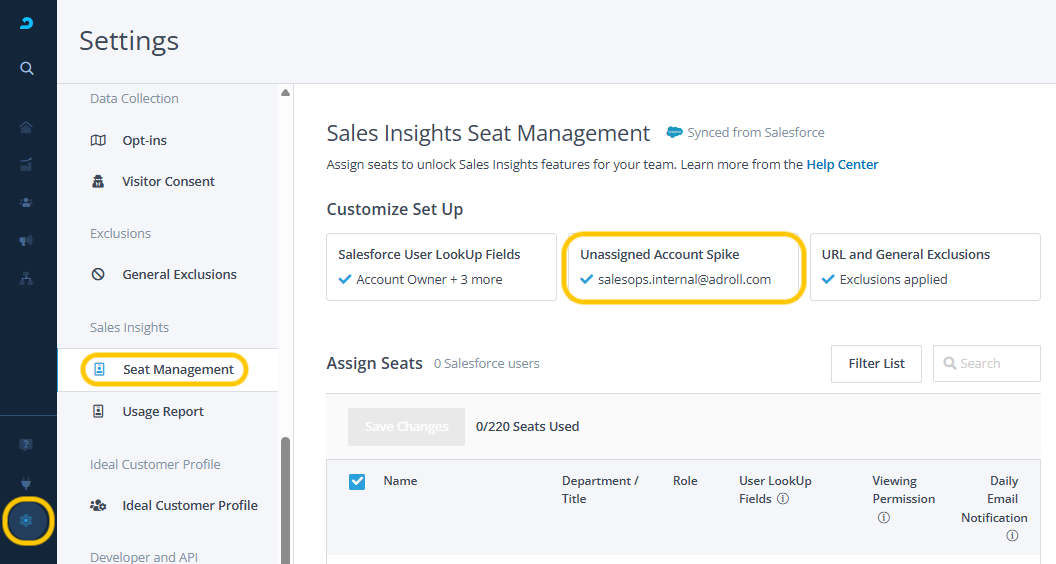Open Salesforce User LookUp Fields card
The height and width of the screenshot is (564, 1056).
tap(441, 267)
